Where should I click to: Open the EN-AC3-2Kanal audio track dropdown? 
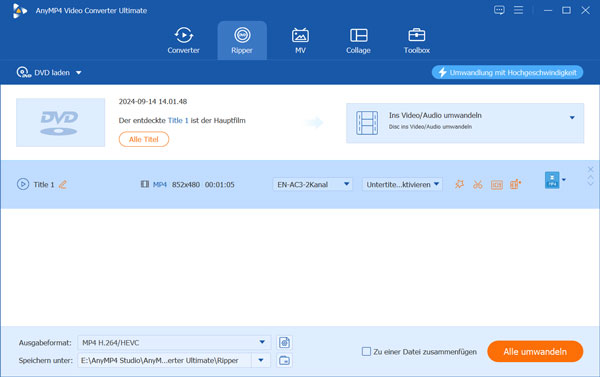pos(312,184)
